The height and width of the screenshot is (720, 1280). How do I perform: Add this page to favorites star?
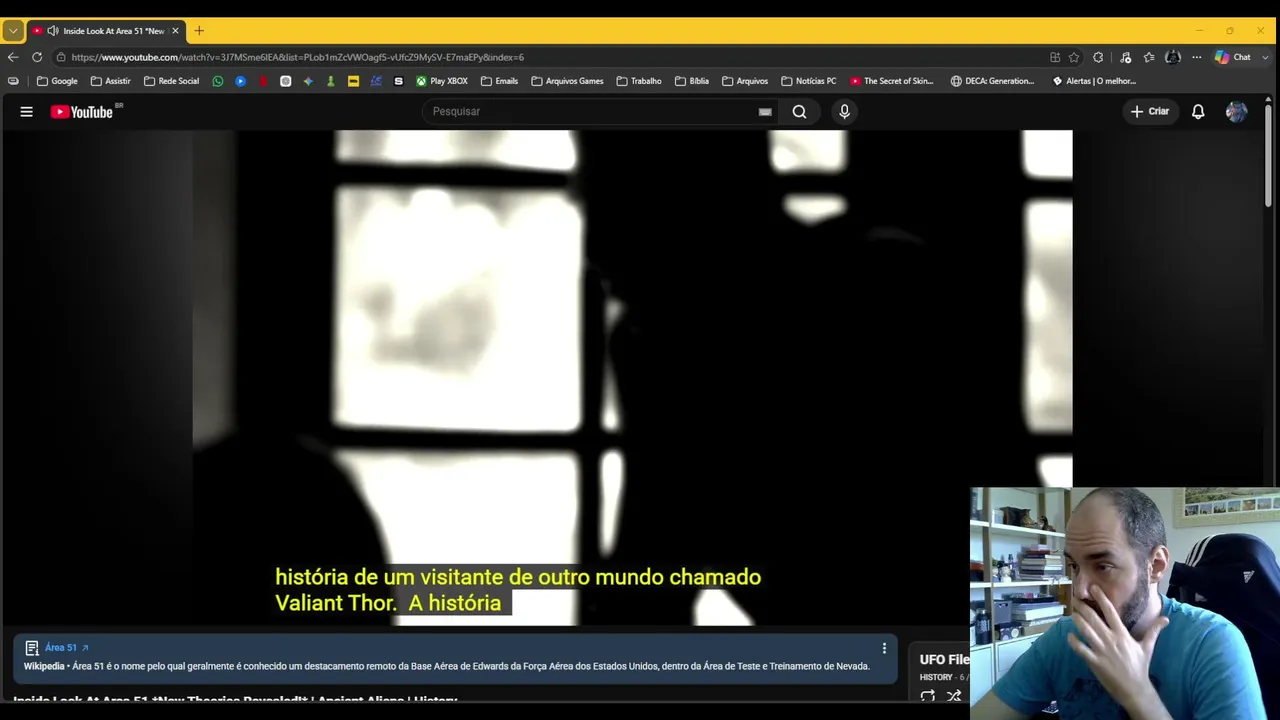tap(1074, 57)
